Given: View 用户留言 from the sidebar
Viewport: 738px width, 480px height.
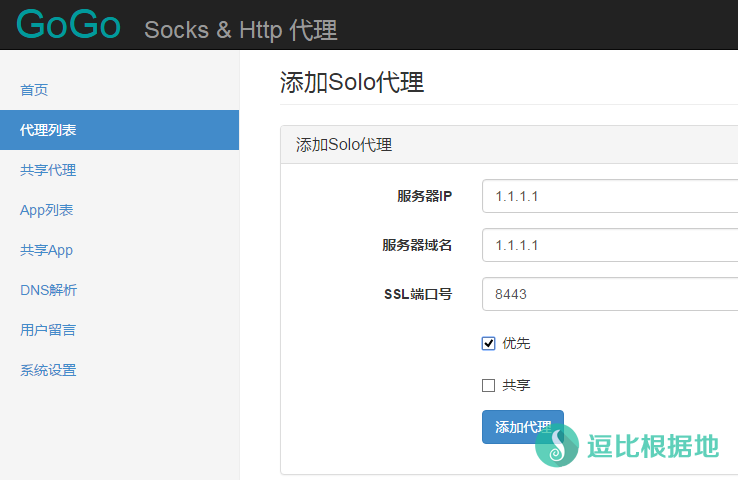Looking at the screenshot, I should coord(48,330).
